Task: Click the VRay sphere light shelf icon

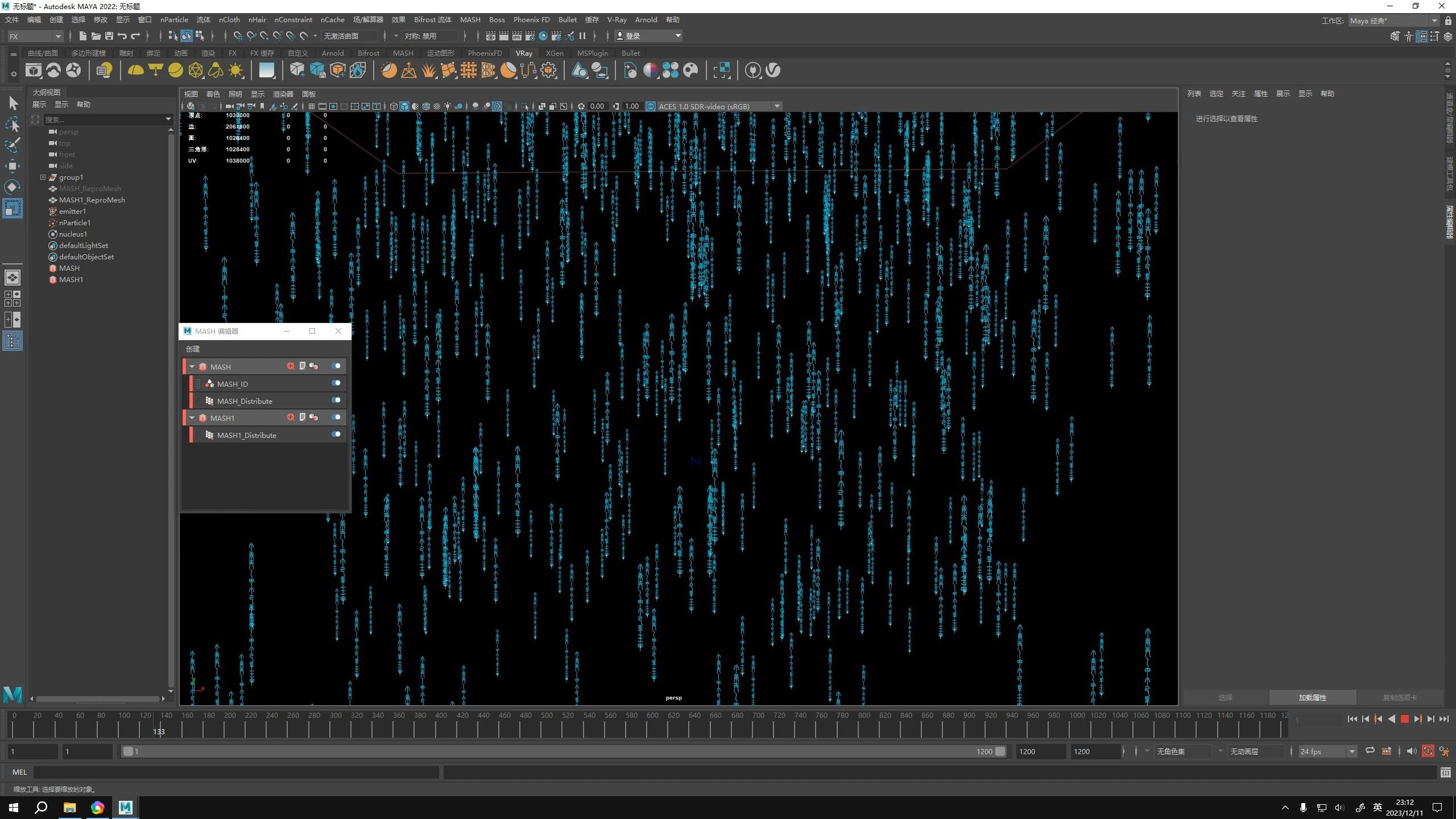Action: [x=176, y=71]
